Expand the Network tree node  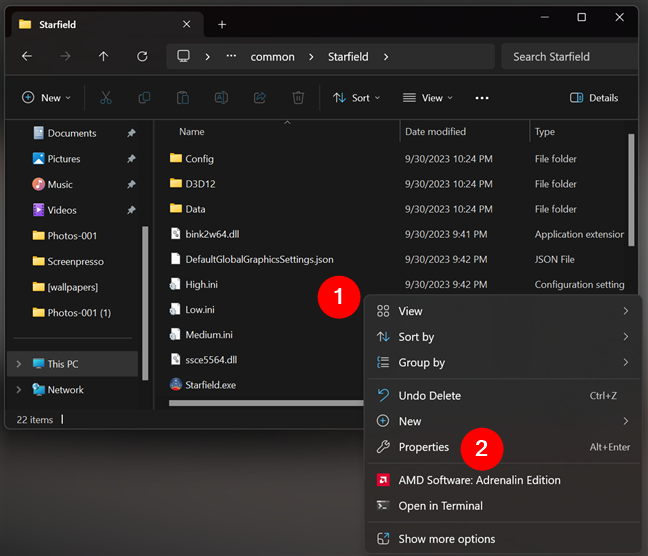click(18, 390)
